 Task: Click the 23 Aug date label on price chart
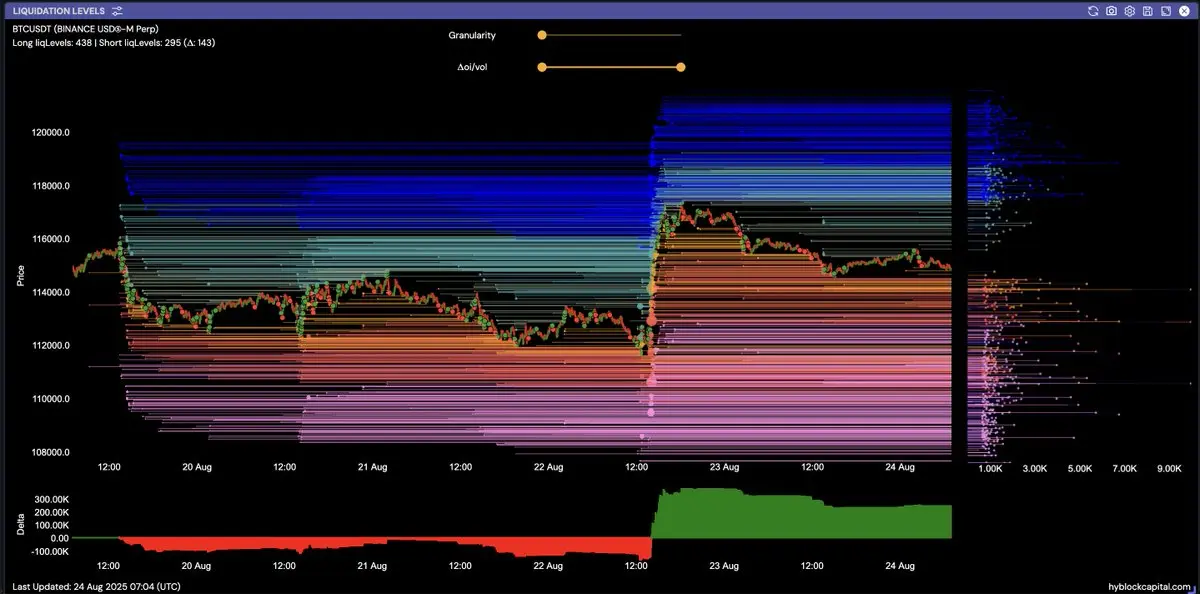pyautogui.click(x=724, y=467)
